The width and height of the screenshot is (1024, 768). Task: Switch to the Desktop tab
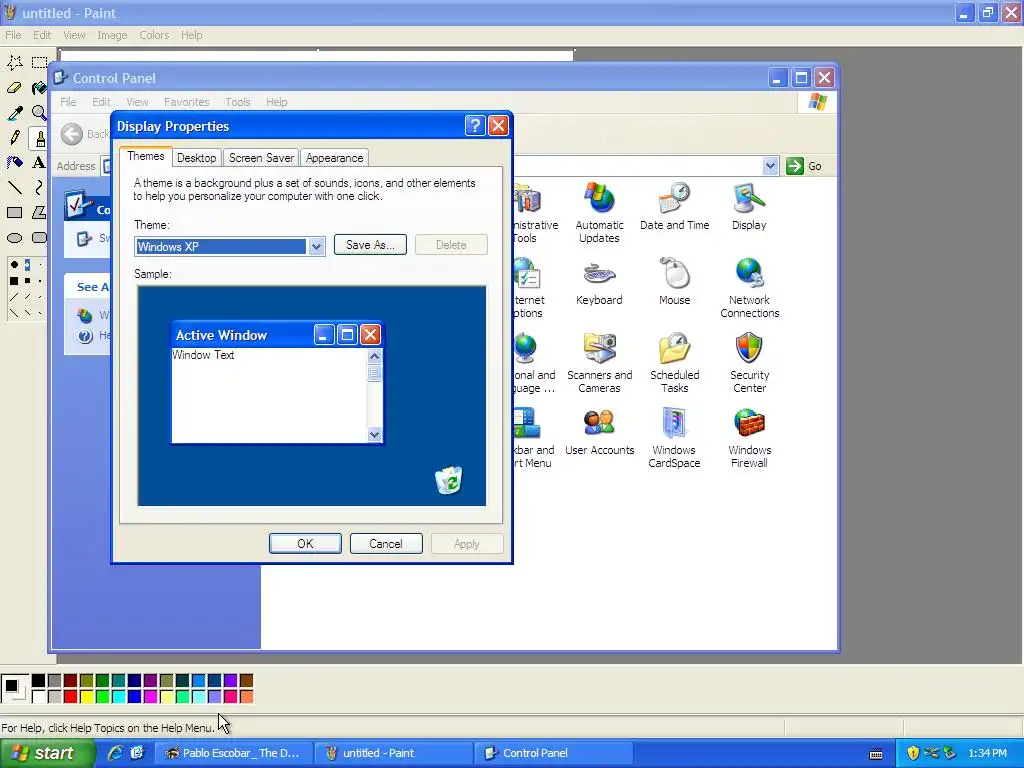pyautogui.click(x=197, y=158)
